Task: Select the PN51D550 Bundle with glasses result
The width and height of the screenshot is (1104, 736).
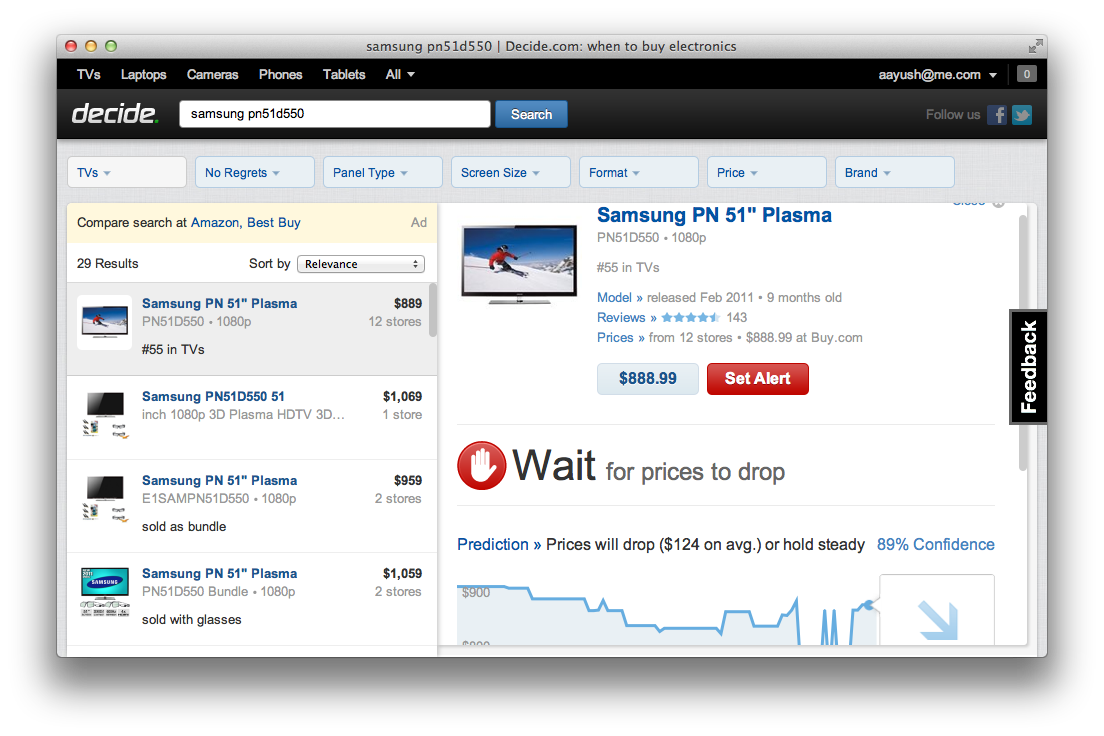Action: [251, 599]
